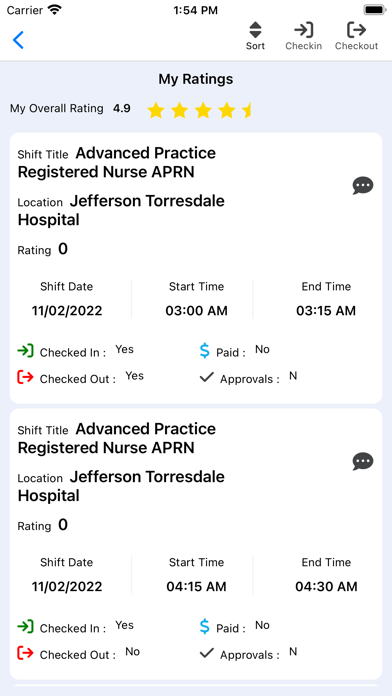
Task: Click the dollar Paid icon, second card
Action: (x=204, y=626)
